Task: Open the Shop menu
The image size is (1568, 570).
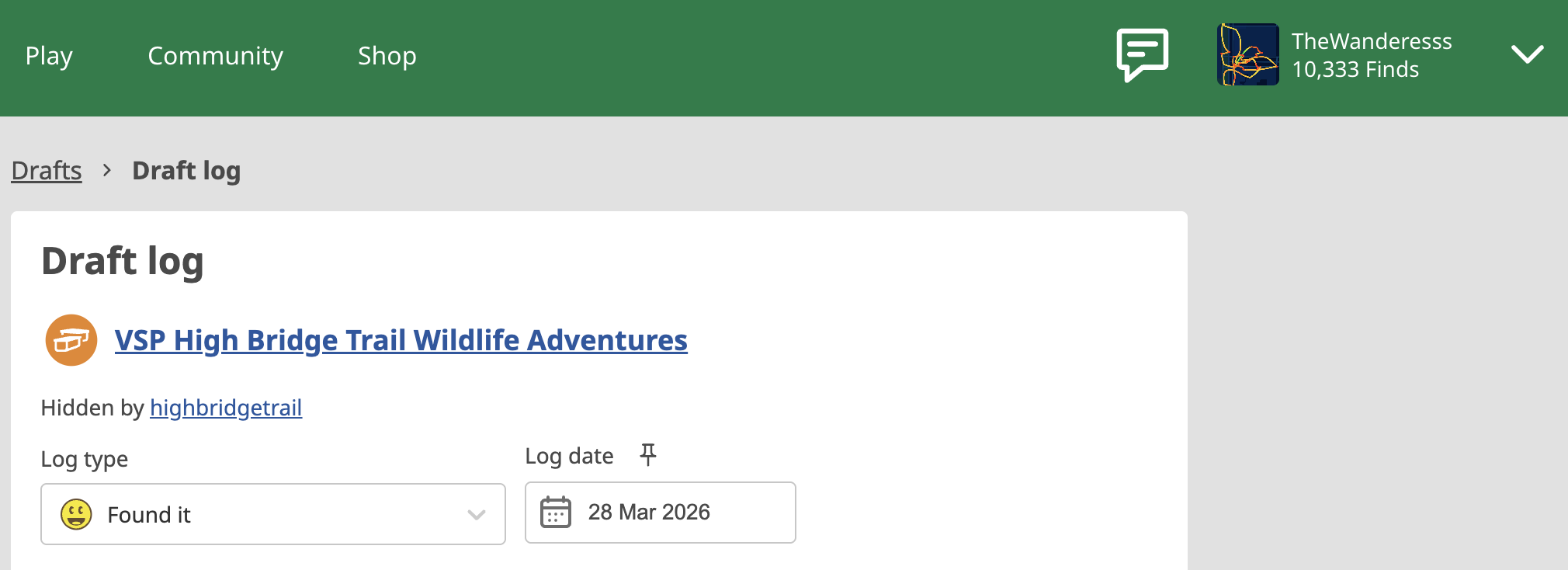Action: point(387,56)
